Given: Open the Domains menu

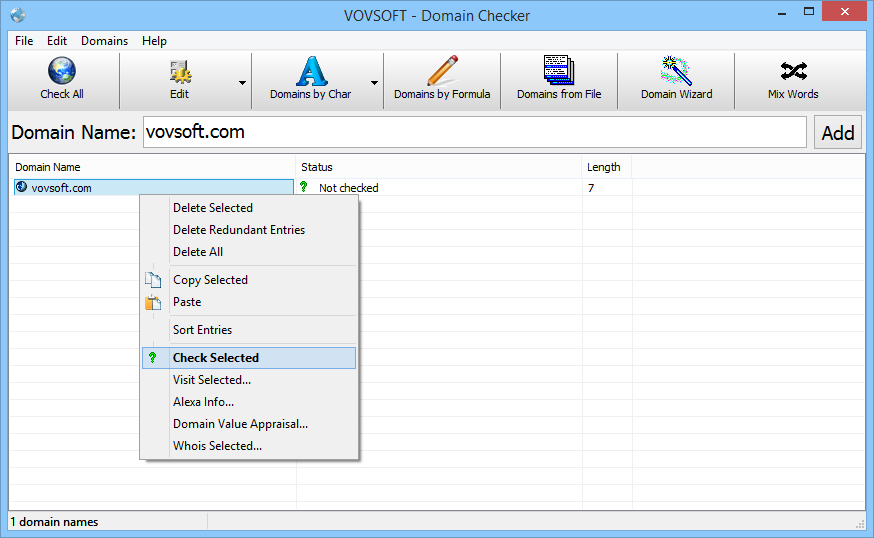Looking at the screenshot, I should 104,41.
